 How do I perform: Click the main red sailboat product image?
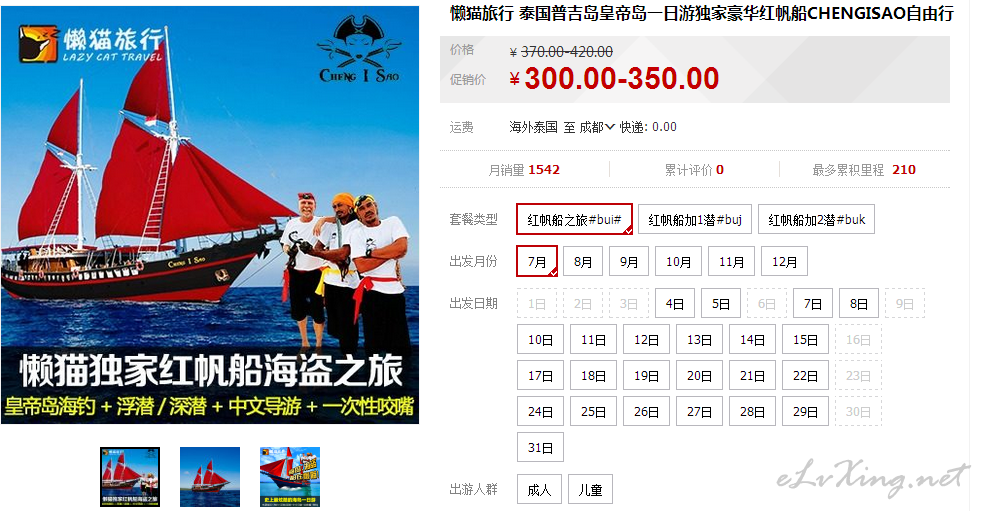click(x=210, y=215)
